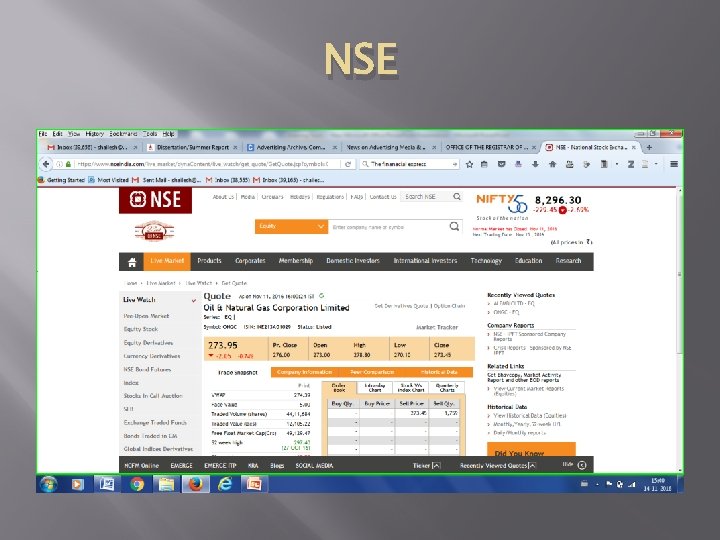720x540 pixels.
Task: Switch to the Advertising Archive tab
Action: pos(291,147)
